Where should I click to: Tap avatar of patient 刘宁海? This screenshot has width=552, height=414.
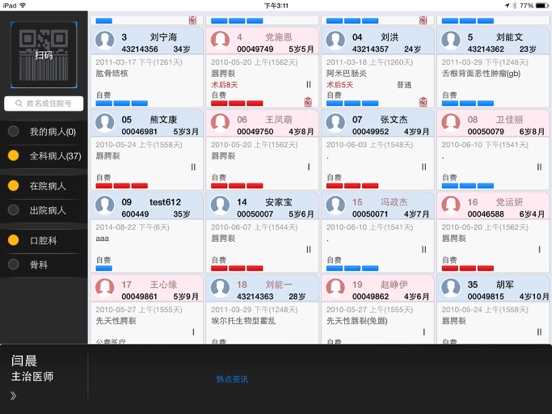[x=105, y=40]
